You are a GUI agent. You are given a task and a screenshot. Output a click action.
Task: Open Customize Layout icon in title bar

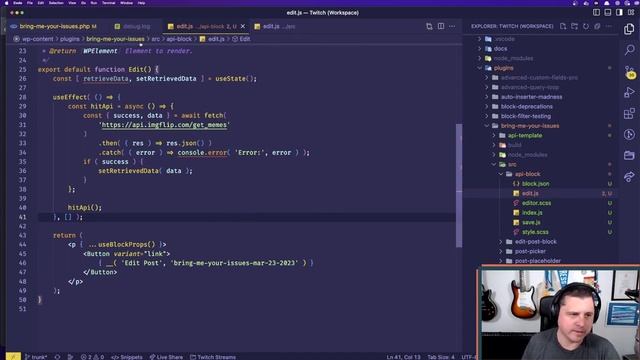pyautogui.click(x=631, y=13)
